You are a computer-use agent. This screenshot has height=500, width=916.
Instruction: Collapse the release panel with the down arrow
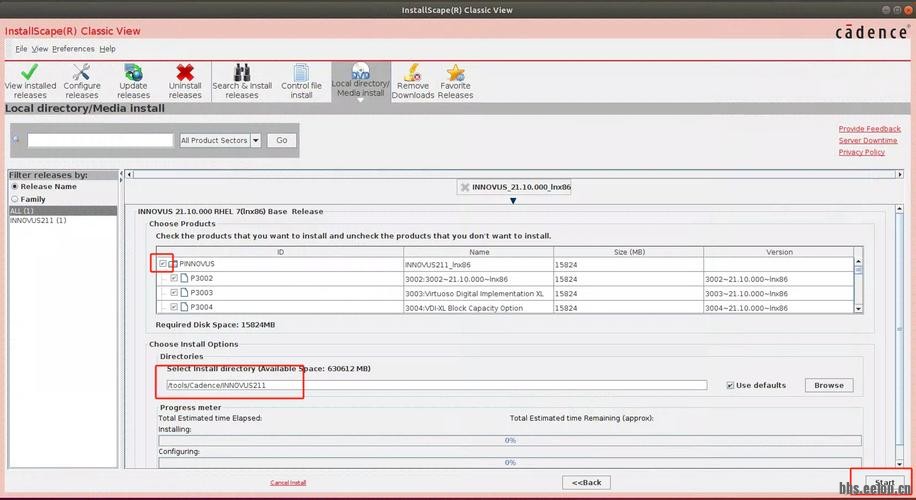click(513, 201)
